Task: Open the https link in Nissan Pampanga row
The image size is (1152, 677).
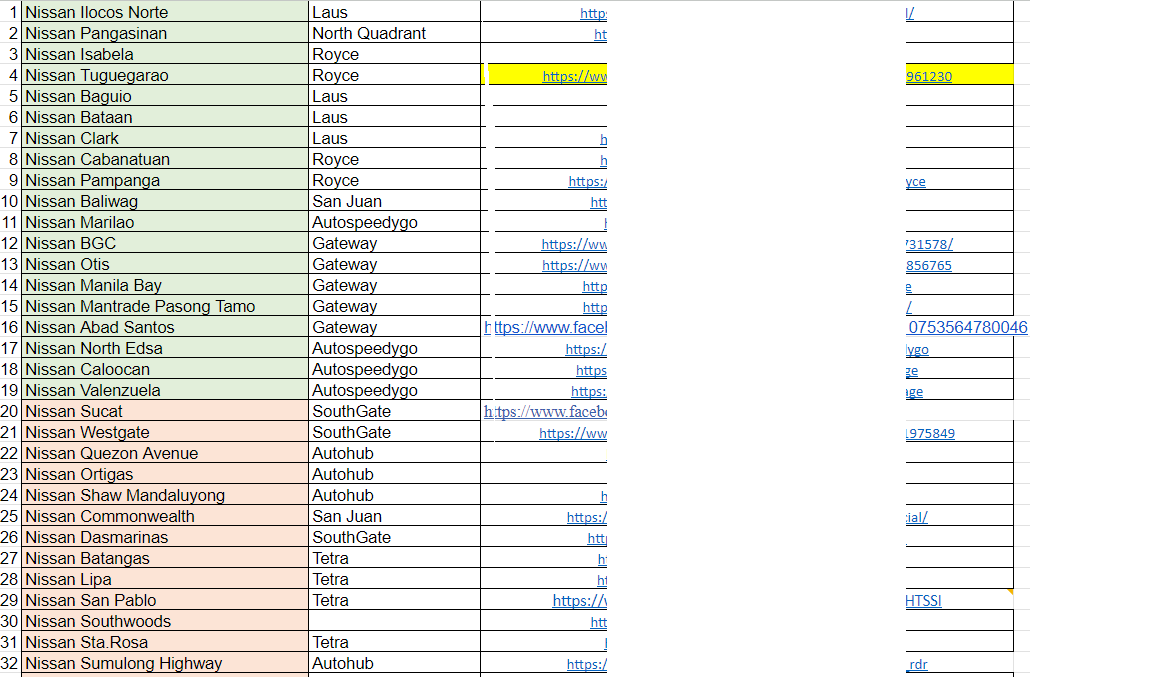Action: [x=588, y=181]
